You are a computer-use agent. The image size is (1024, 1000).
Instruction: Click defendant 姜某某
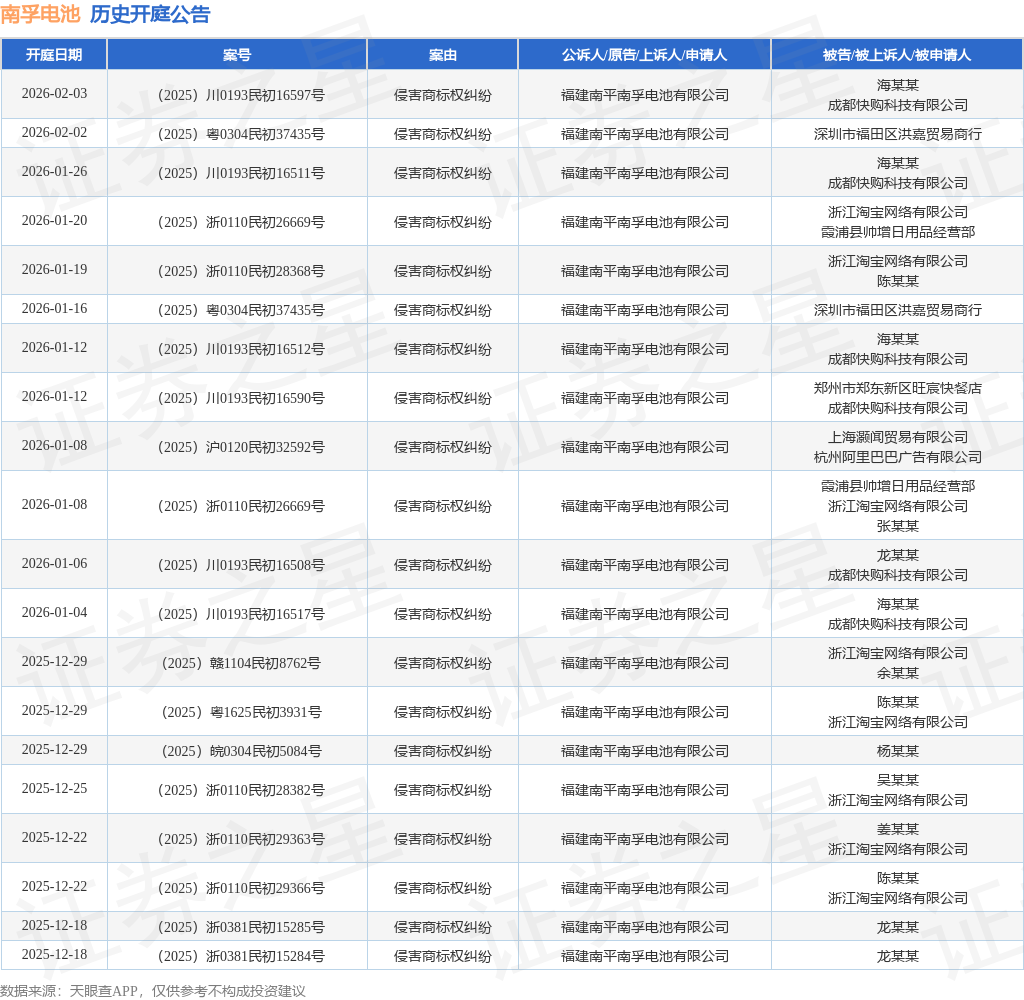pyautogui.click(x=898, y=830)
